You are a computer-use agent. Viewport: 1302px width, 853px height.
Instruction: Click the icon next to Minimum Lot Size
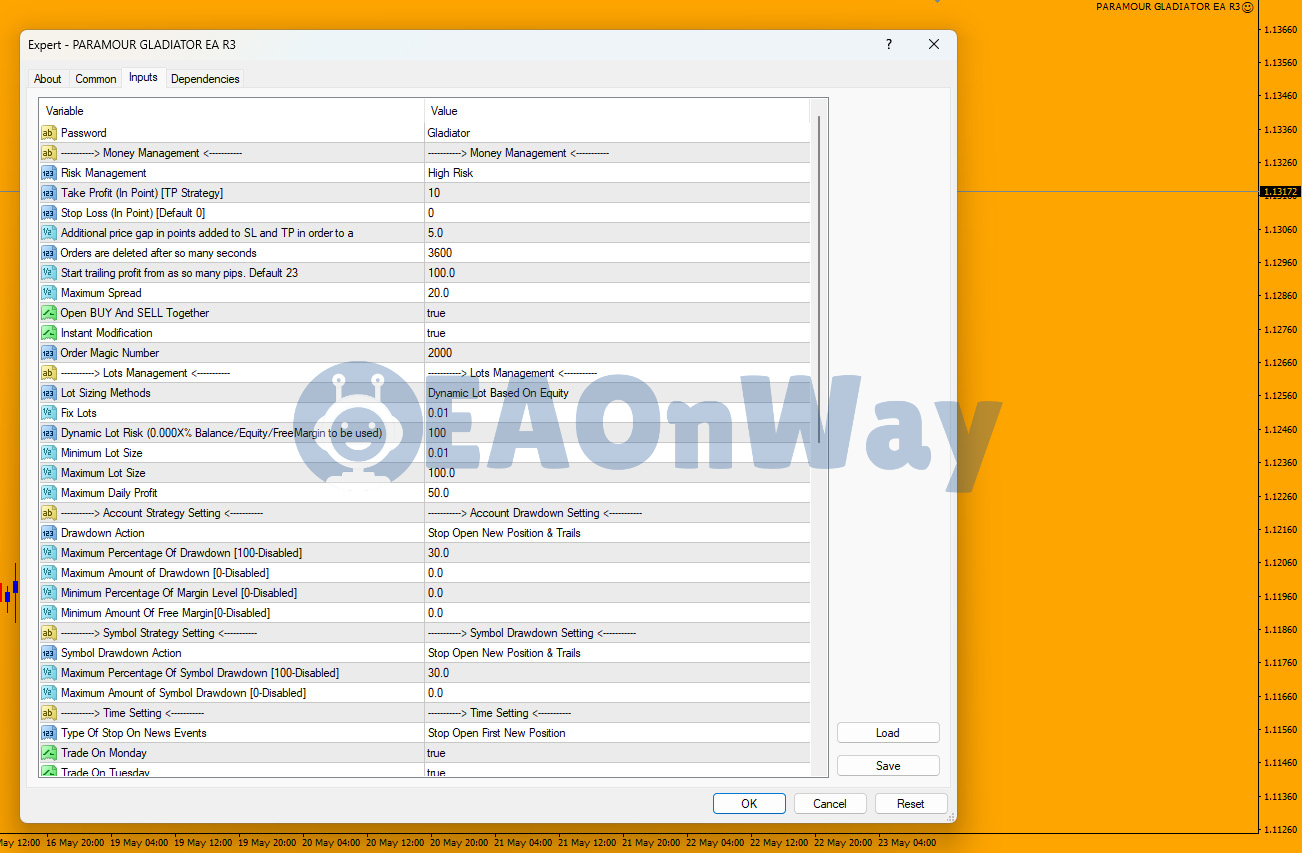(48, 453)
